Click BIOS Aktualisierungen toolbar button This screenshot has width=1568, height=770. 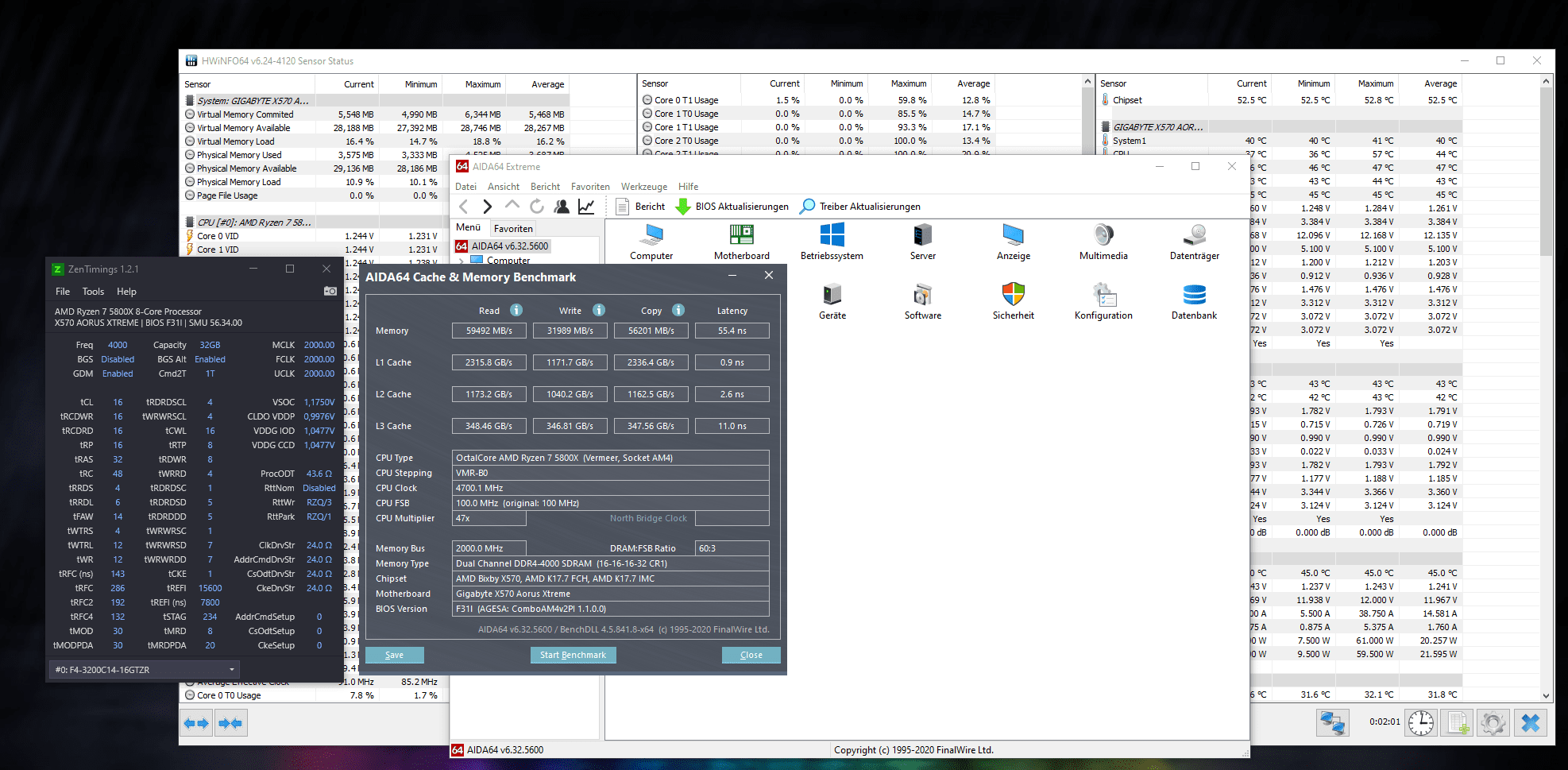click(732, 207)
